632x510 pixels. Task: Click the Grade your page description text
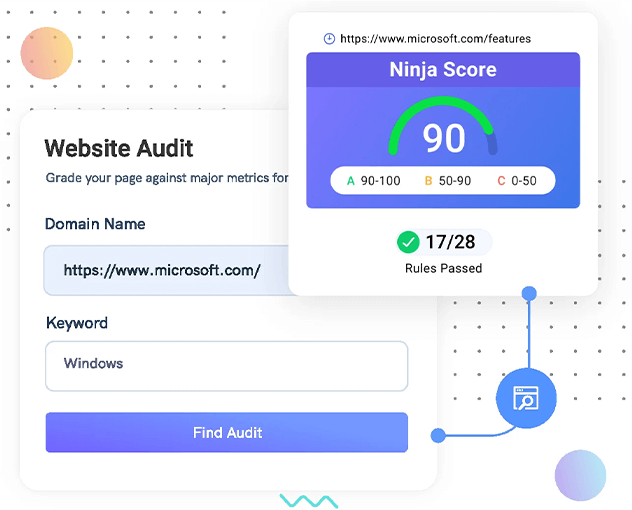[x=167, y=178]
